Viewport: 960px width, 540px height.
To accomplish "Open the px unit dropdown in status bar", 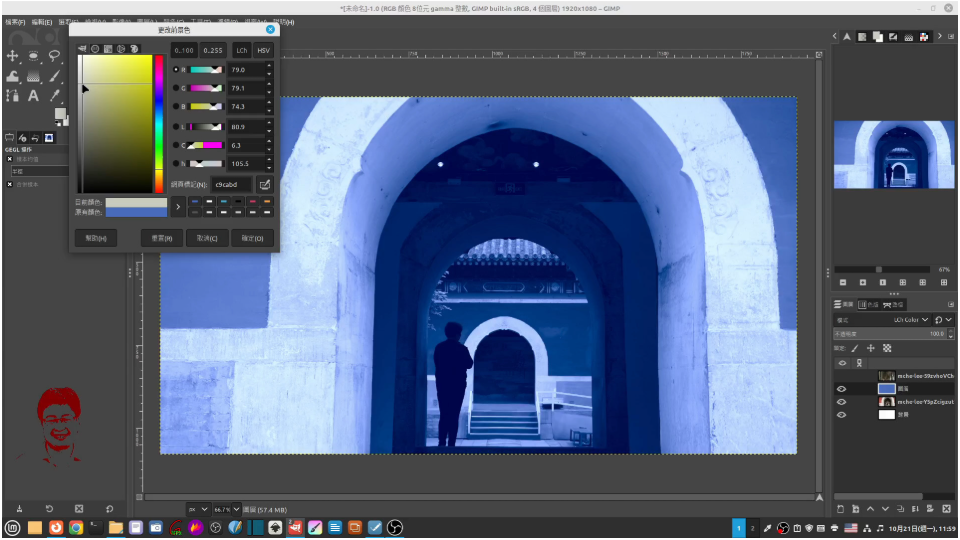I will [x=198, y=509].
